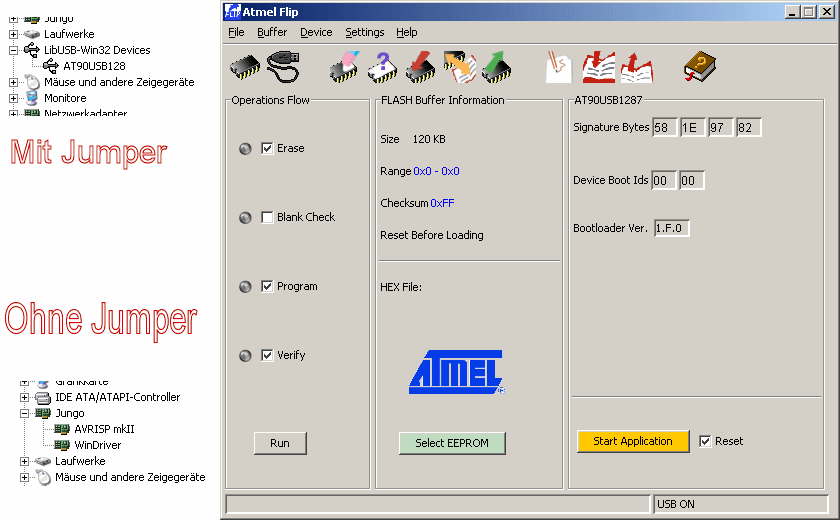The image size is (840, 520).
Task: Run the Verify Target Device compare icon
Action: click(460, 67)
